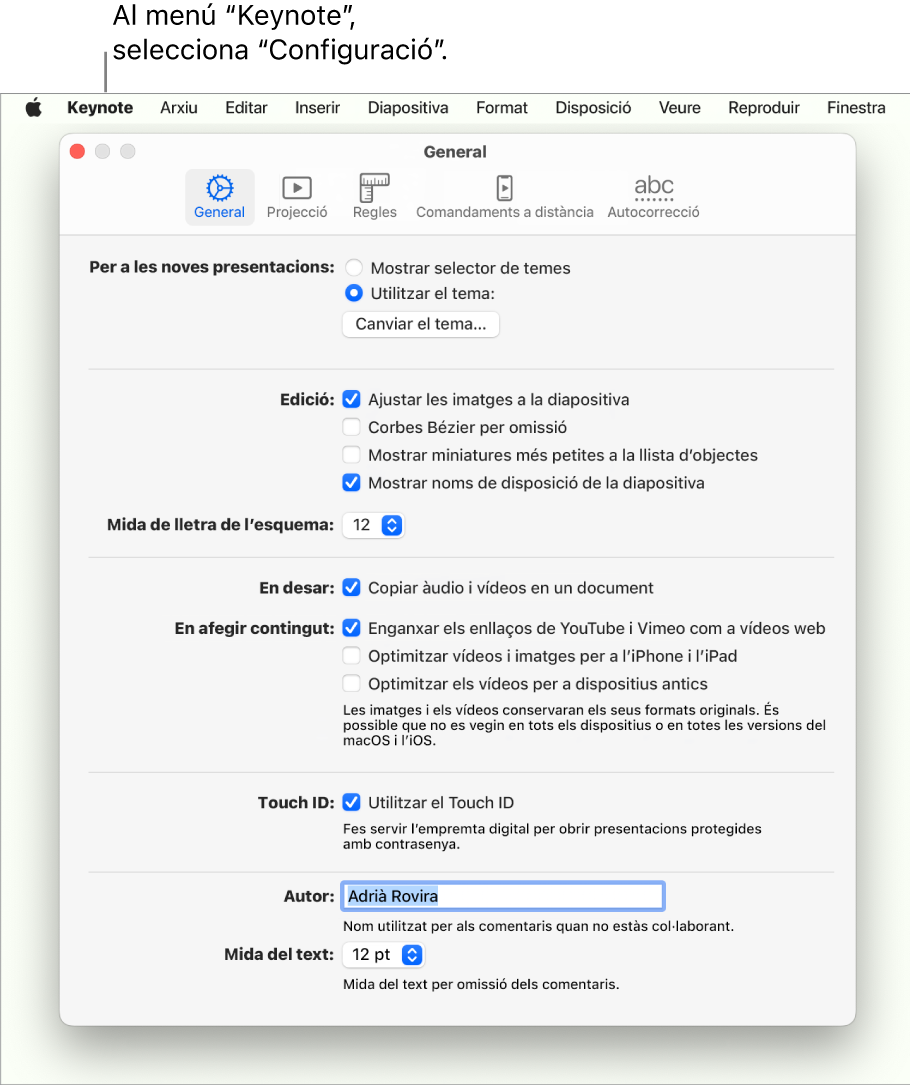
Task: Open the Keynote menu
Action: coord(100,108)
